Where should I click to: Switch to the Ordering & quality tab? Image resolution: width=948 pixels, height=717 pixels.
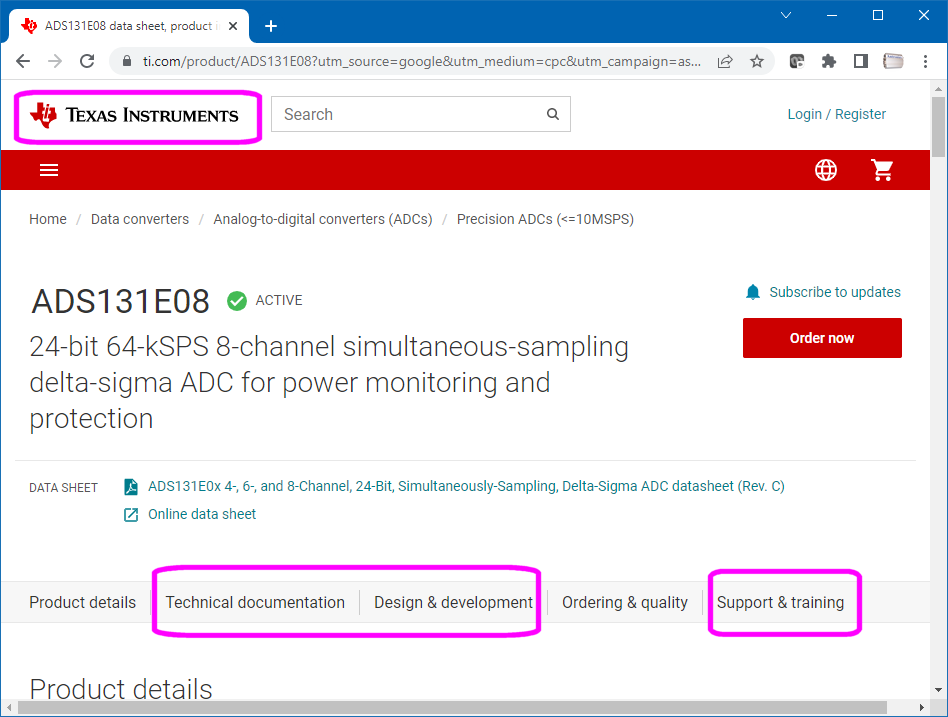[x=625, y=603]
